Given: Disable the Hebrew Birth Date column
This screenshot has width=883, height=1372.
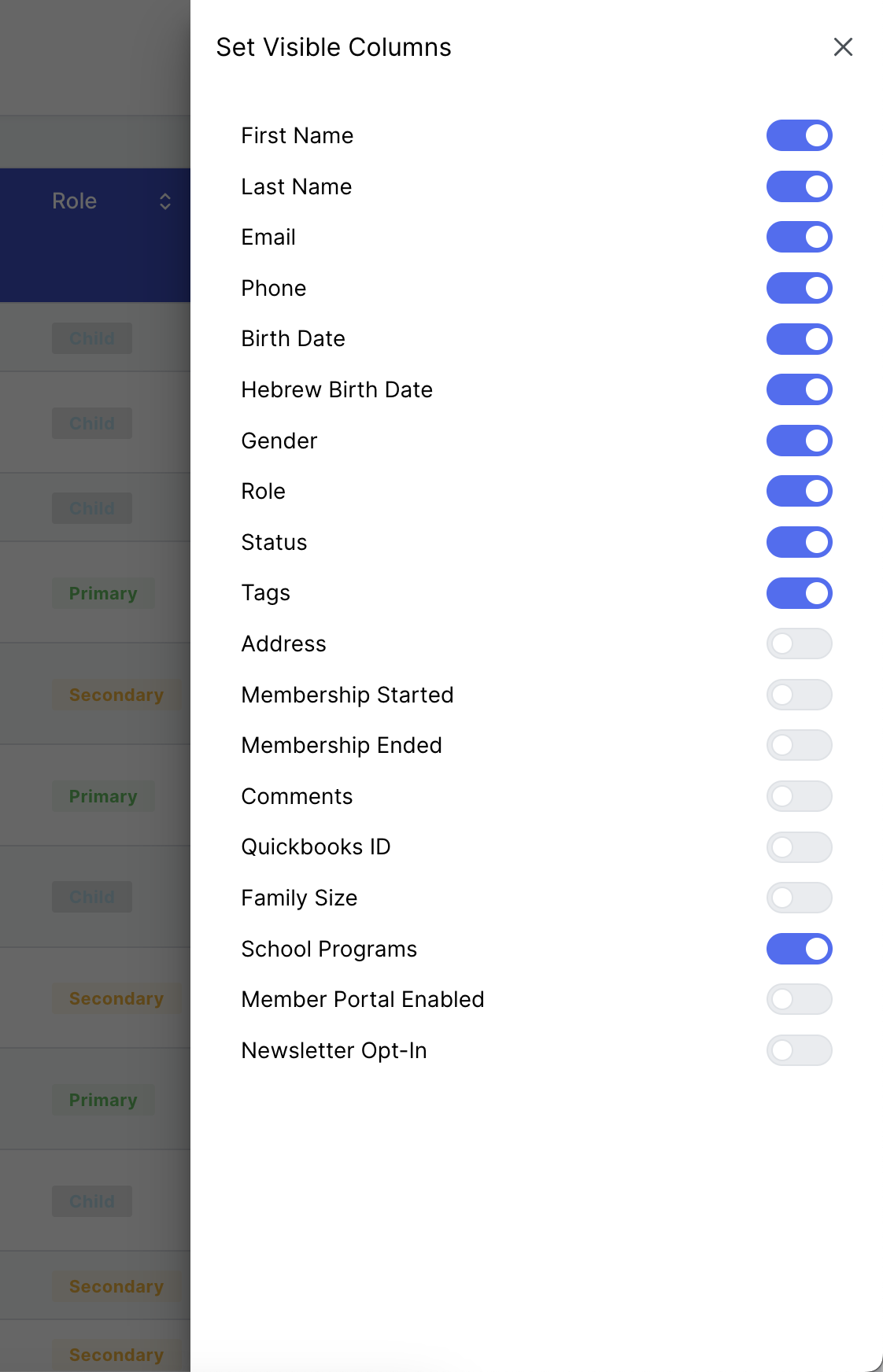Looking at the screenshot, I should coord(799,389).
